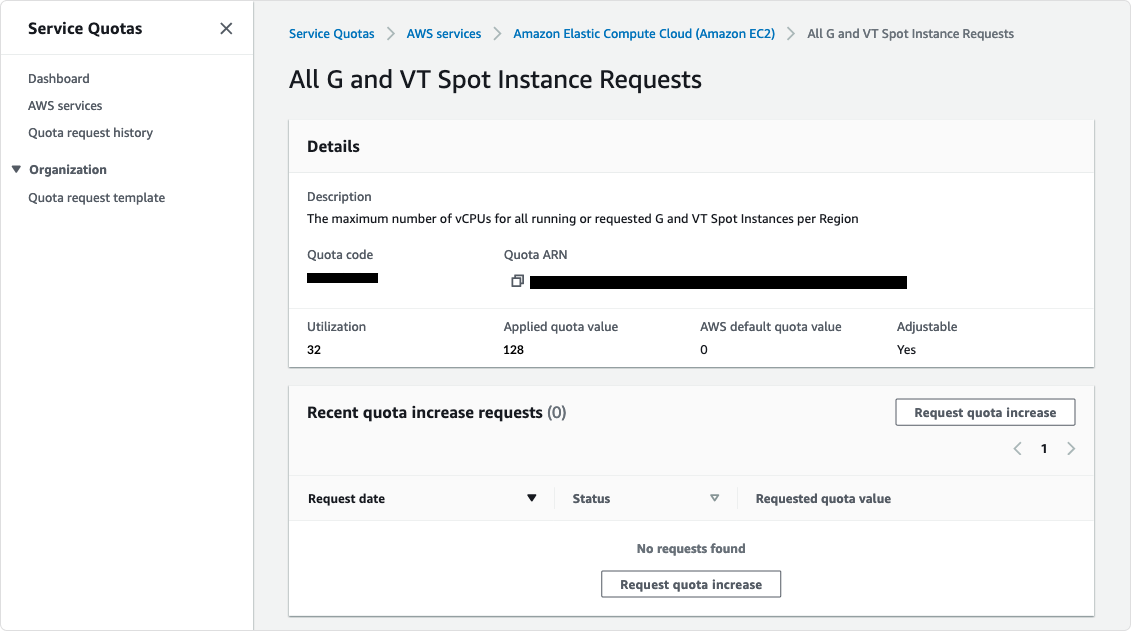View Quota request history
The image size is (1131, 631).
click(90, 132)
